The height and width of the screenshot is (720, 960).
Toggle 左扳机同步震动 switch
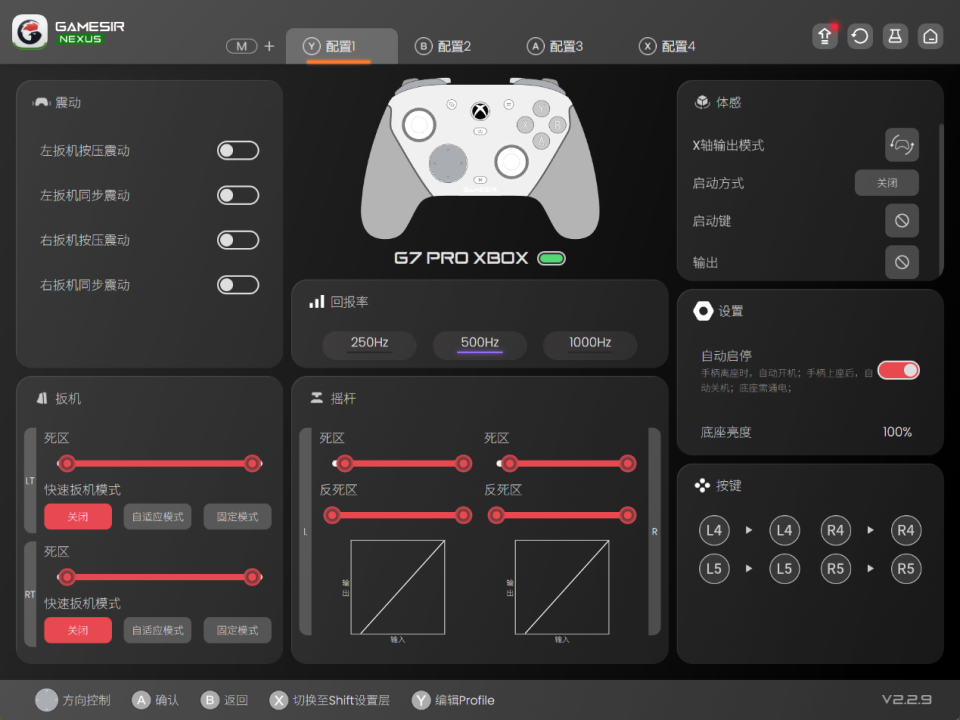point(238,195)
